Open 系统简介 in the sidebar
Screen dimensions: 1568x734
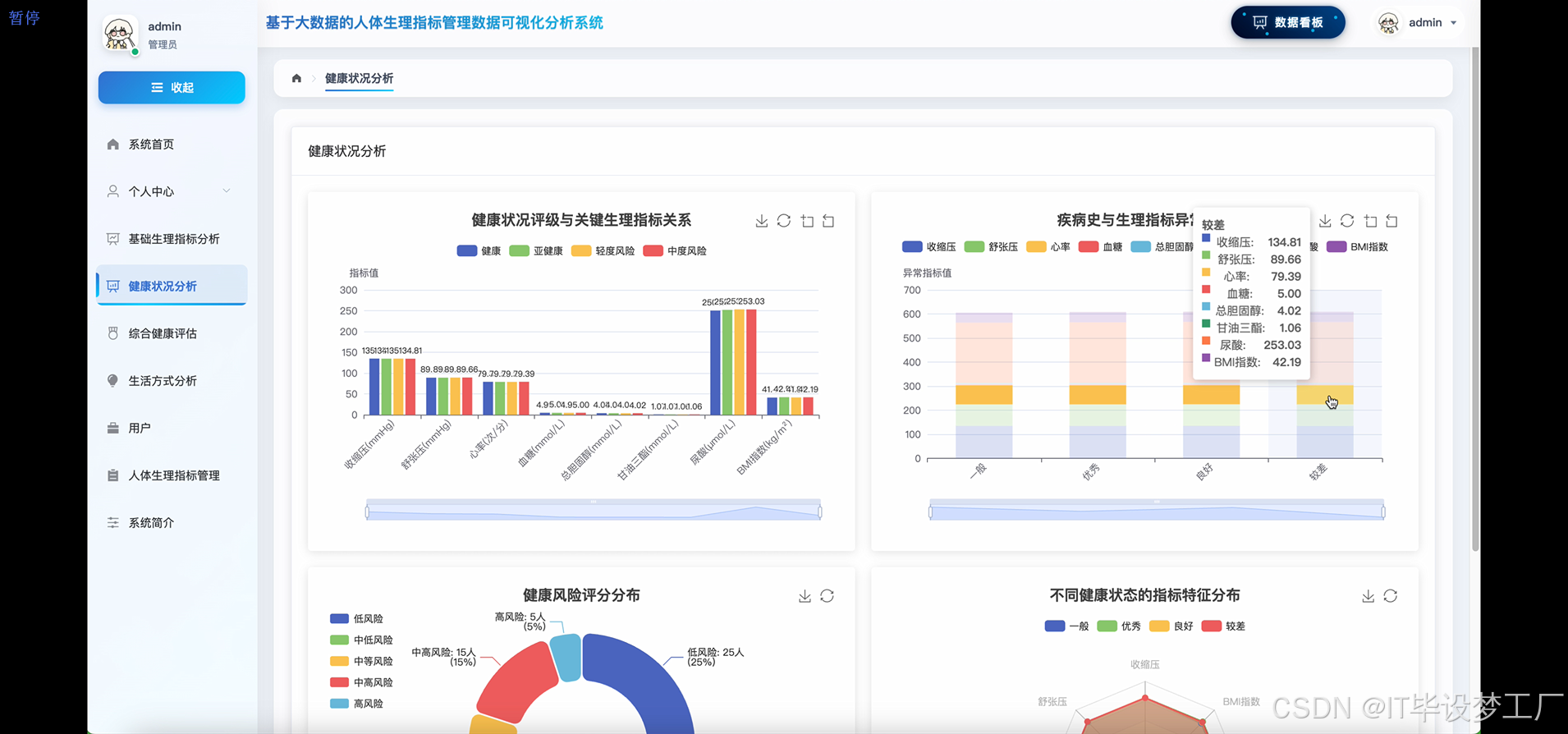pos(172,523)
